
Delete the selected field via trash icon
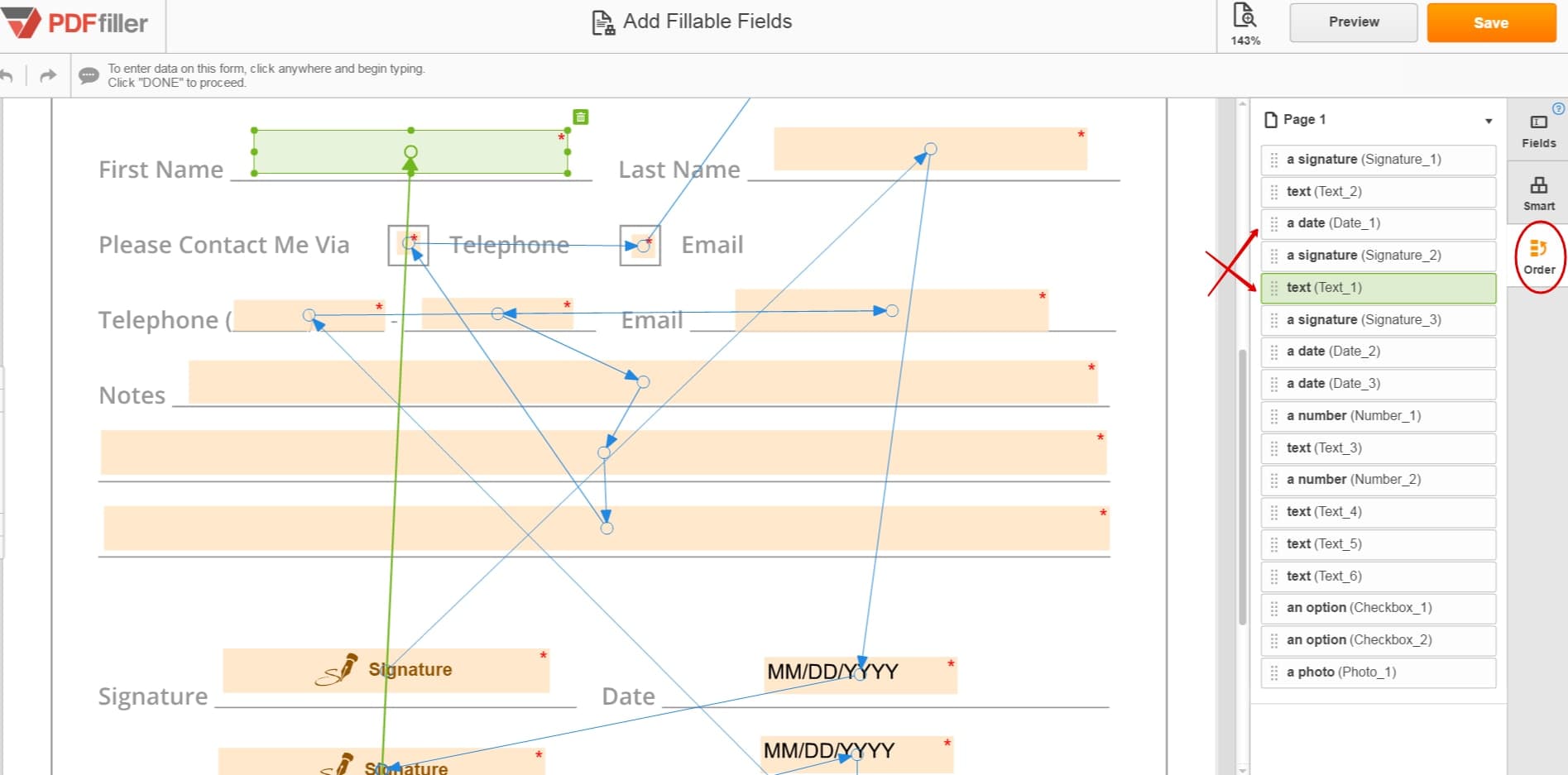pyautogui.click(x=581, y=117)
